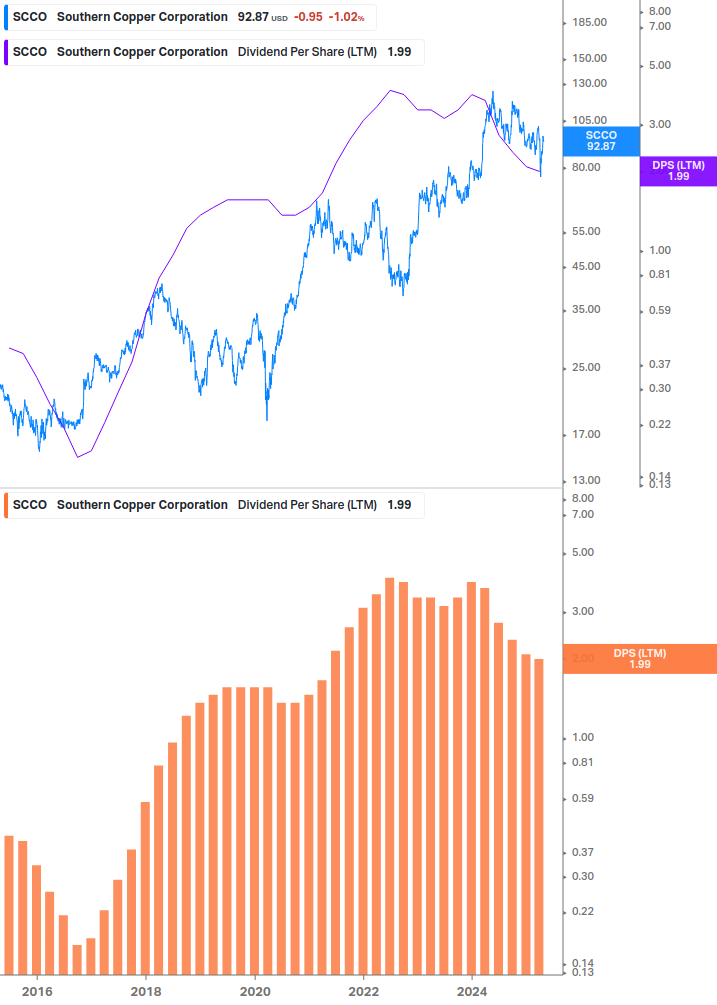The width and height of the screenshot is (717, 1005).
Task: Click the 2020 label on the time axis
Action: [254, 992]
